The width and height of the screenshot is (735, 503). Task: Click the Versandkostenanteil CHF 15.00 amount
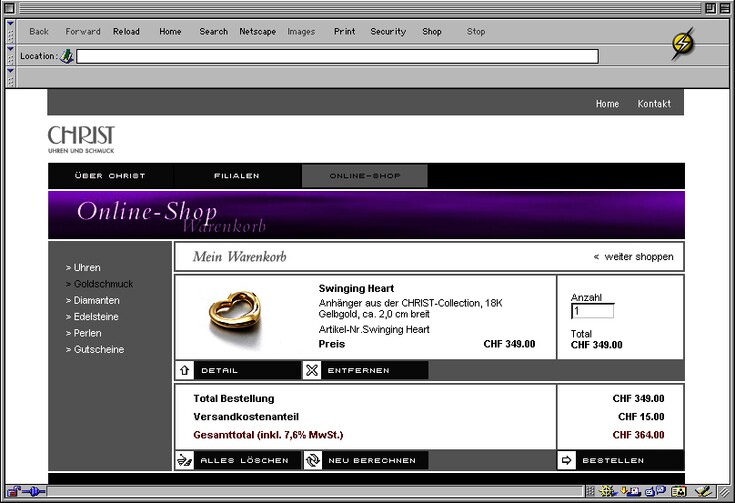click(641, 417)
